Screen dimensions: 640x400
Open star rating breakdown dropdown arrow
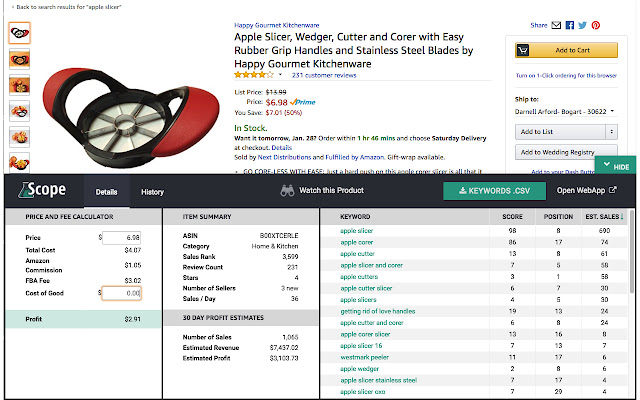[280, 75]
